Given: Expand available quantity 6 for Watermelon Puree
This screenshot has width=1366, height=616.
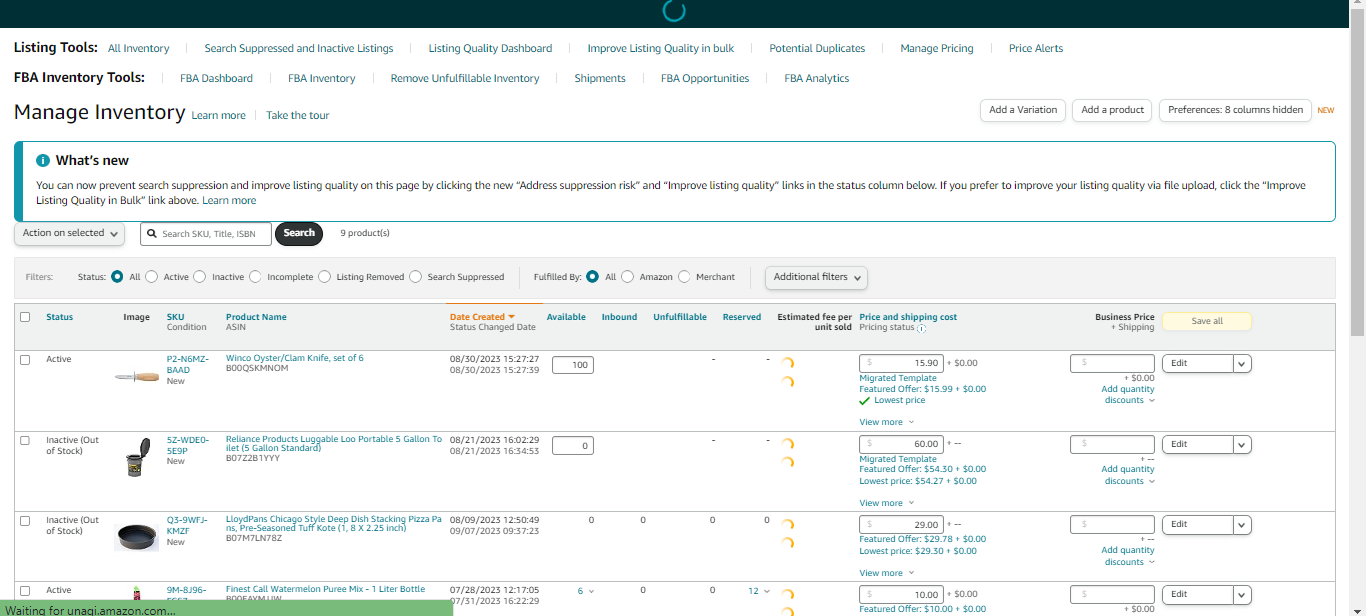Looking at the screenshot, I should [x=586, y=591].
